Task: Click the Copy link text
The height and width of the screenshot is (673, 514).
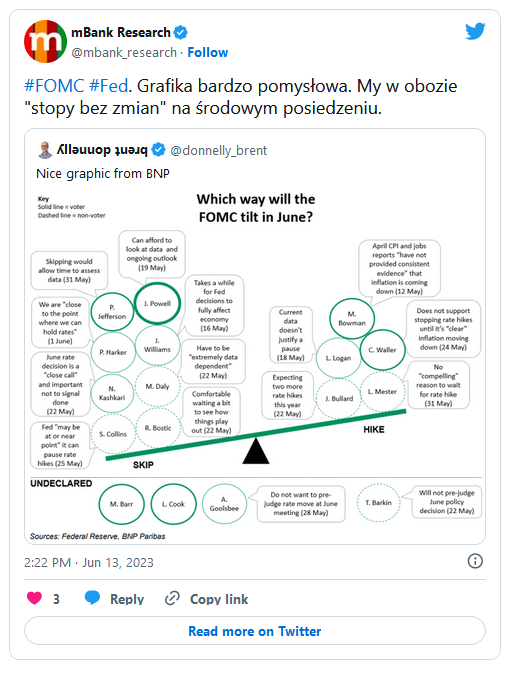Action: [x=219, y=599]
